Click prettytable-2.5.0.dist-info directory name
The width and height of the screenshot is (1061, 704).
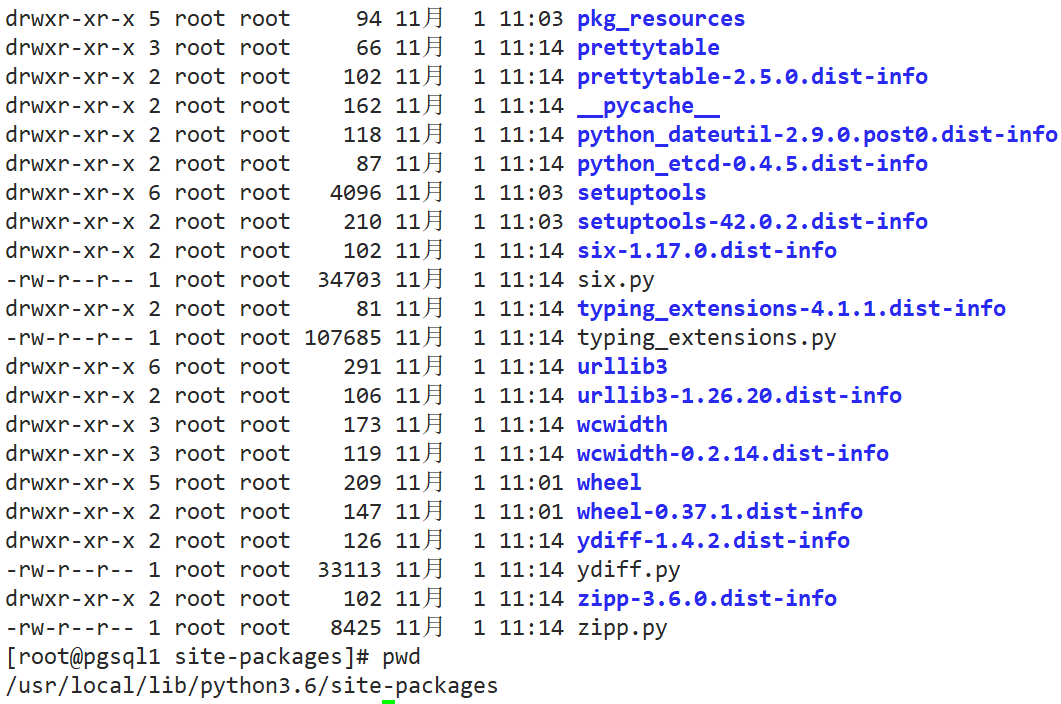(x=752, y=77)
